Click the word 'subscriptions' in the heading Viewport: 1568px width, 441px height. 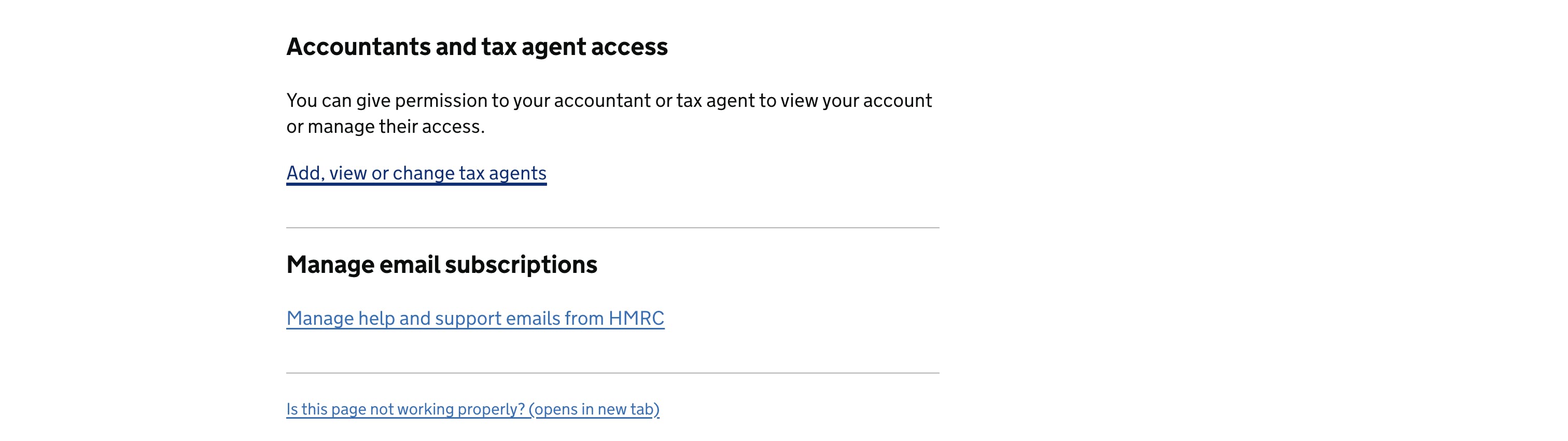[x=521, y=265]
